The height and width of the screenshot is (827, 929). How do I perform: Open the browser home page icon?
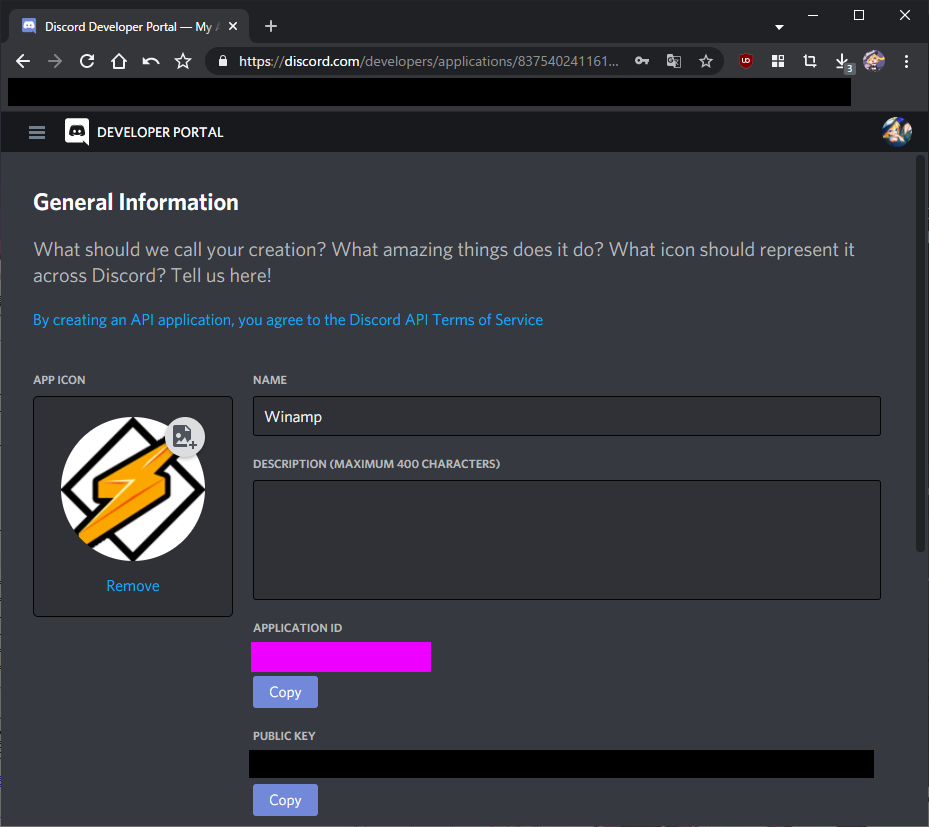tap(119, 61)
